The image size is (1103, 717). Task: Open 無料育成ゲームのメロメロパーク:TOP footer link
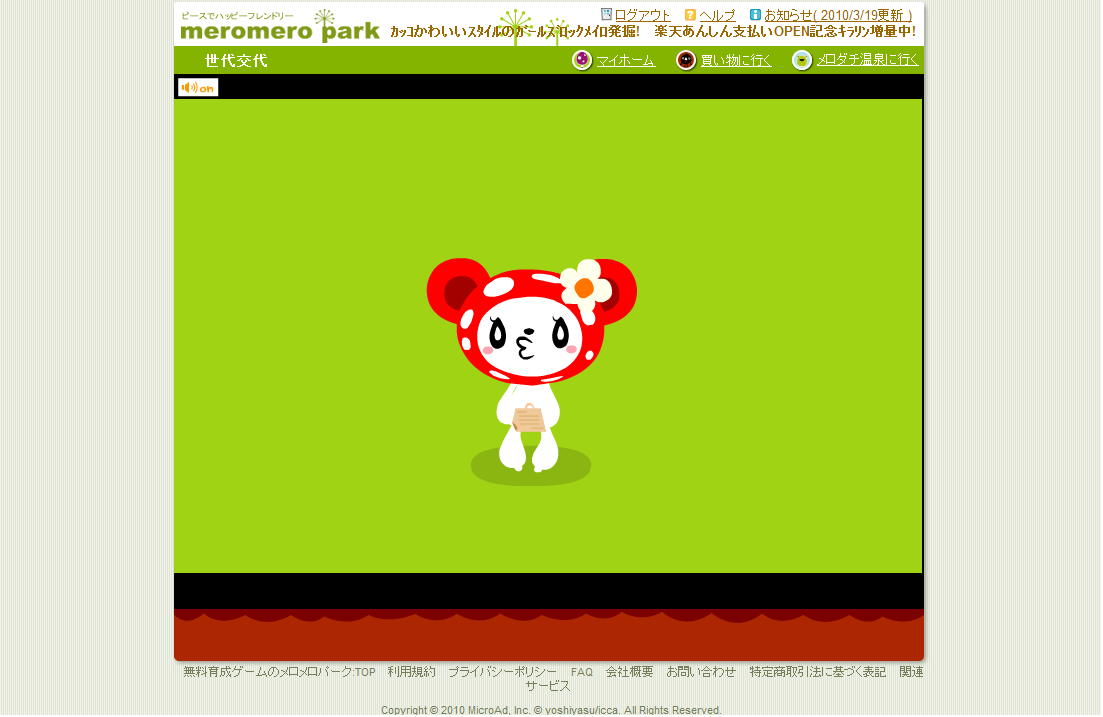(x=279, y=672)
